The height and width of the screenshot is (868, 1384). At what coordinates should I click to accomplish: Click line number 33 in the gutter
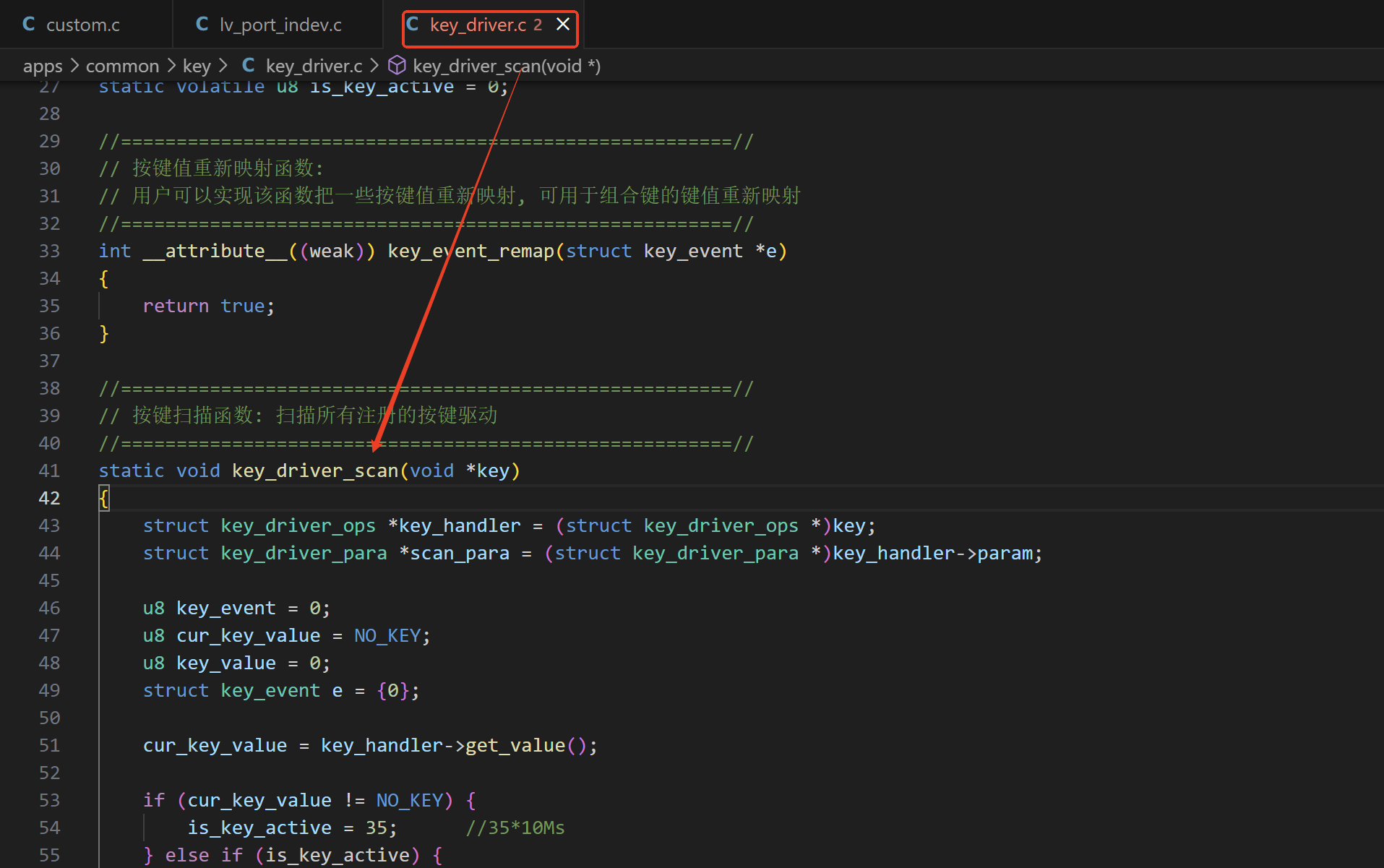pyautogui.click(x=49, y=251)
